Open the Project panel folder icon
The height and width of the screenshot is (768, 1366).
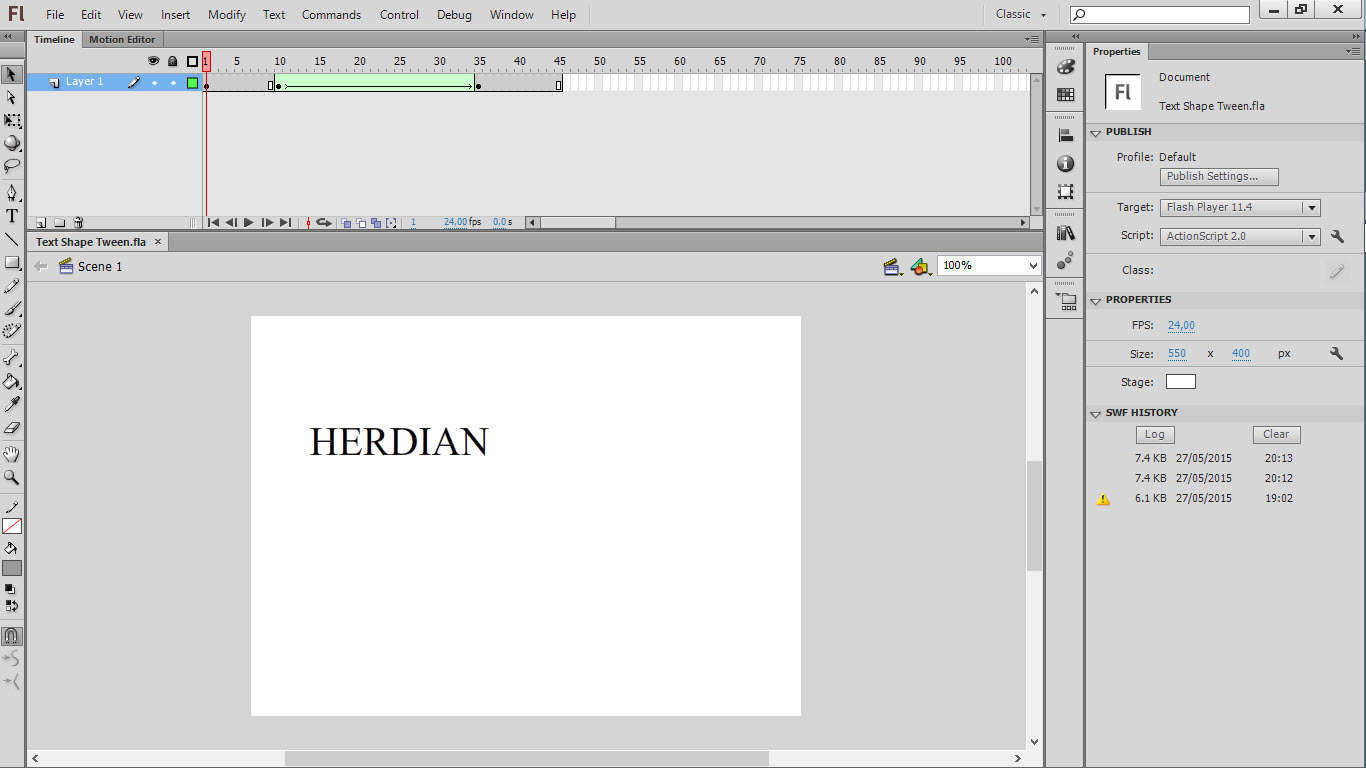tap(1065, 299)
